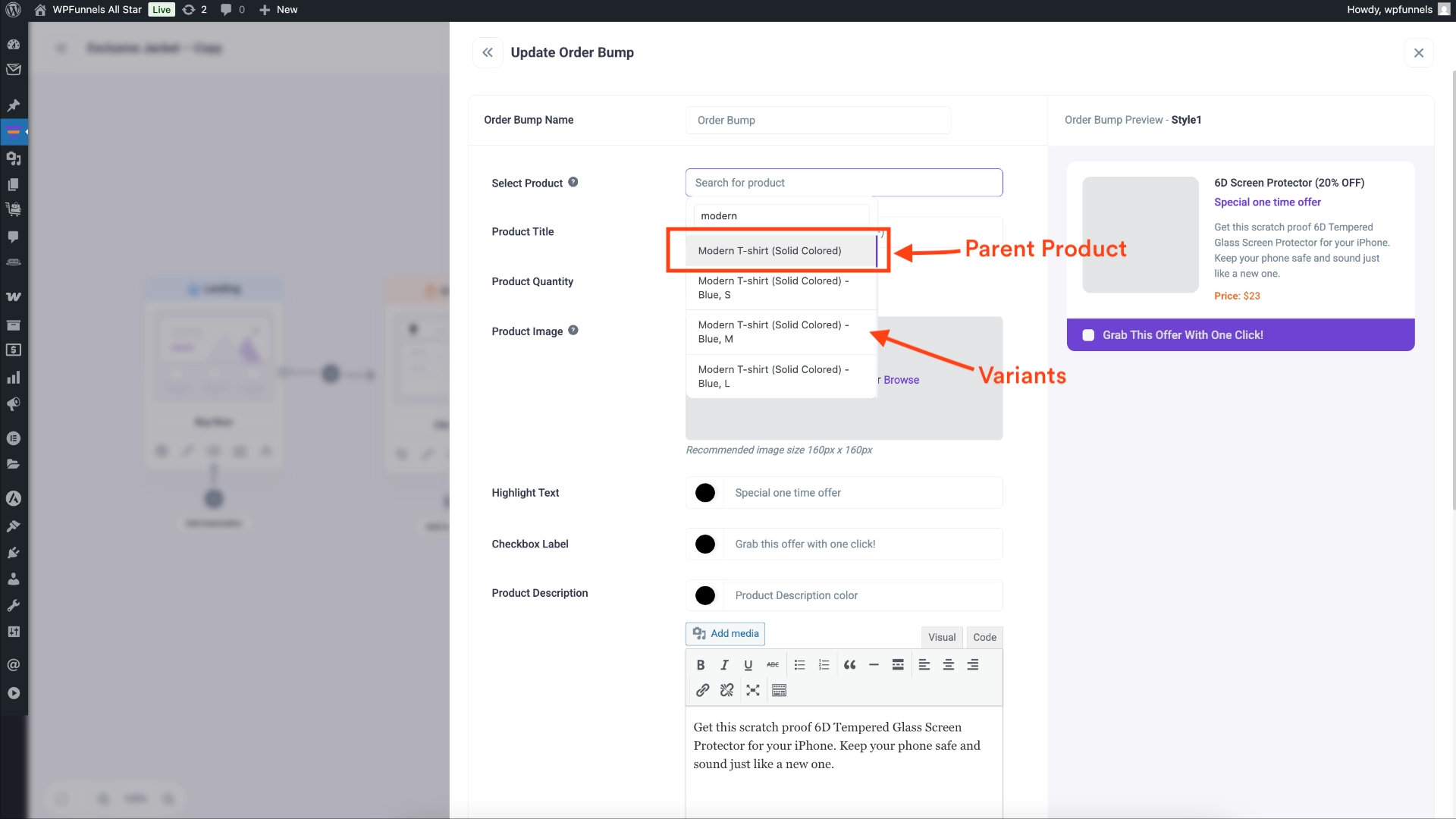Toggle the fullscreen editor mode icon
The image size is (1456, 819).
(752, 690)
